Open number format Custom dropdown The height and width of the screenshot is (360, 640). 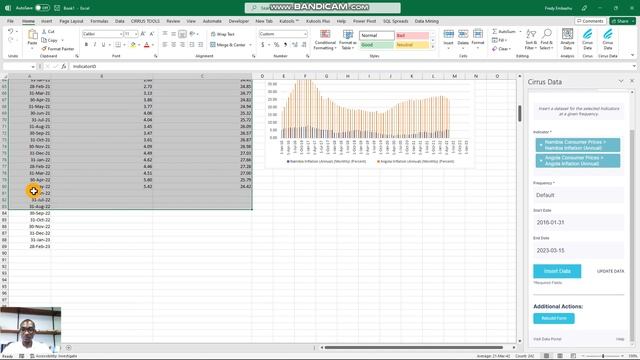click(x=305, y=34)
